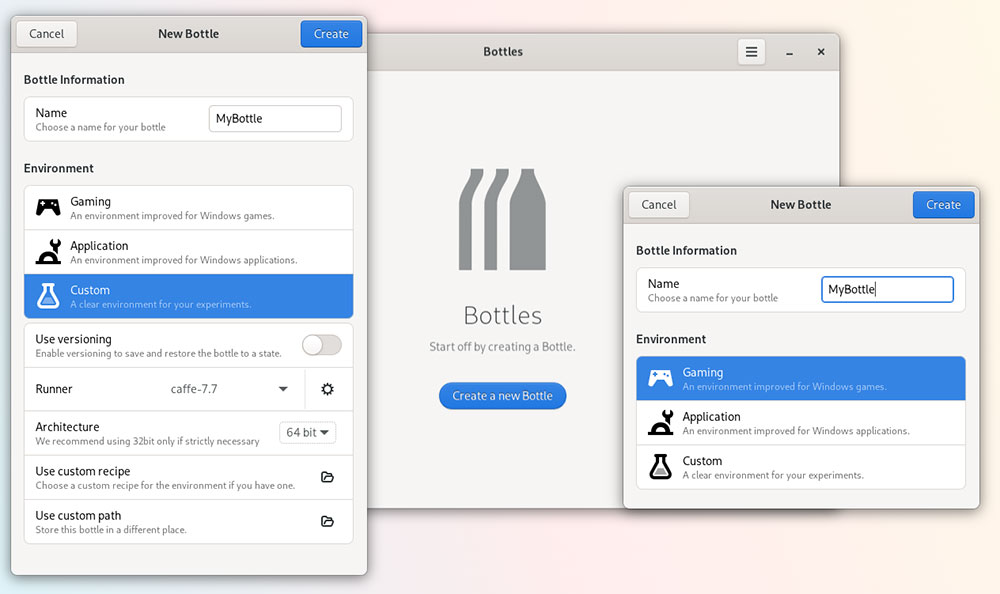The width and height of the screenshot is (1000, 594).
Task: Click Create in the right New Bottle dialog
Action: click(943, 205)
